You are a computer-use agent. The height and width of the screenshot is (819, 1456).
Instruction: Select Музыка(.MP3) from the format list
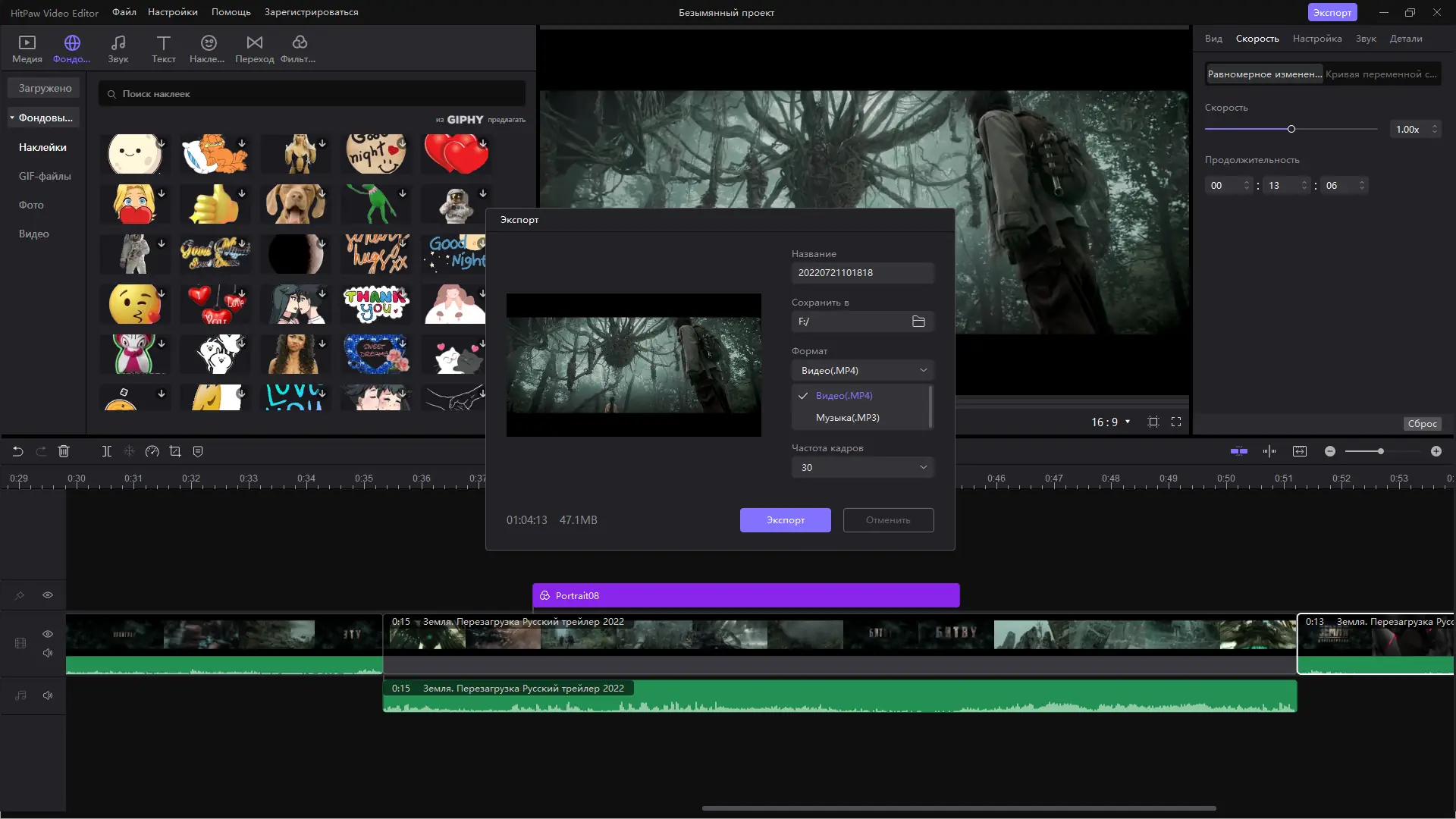click(847, 418)
